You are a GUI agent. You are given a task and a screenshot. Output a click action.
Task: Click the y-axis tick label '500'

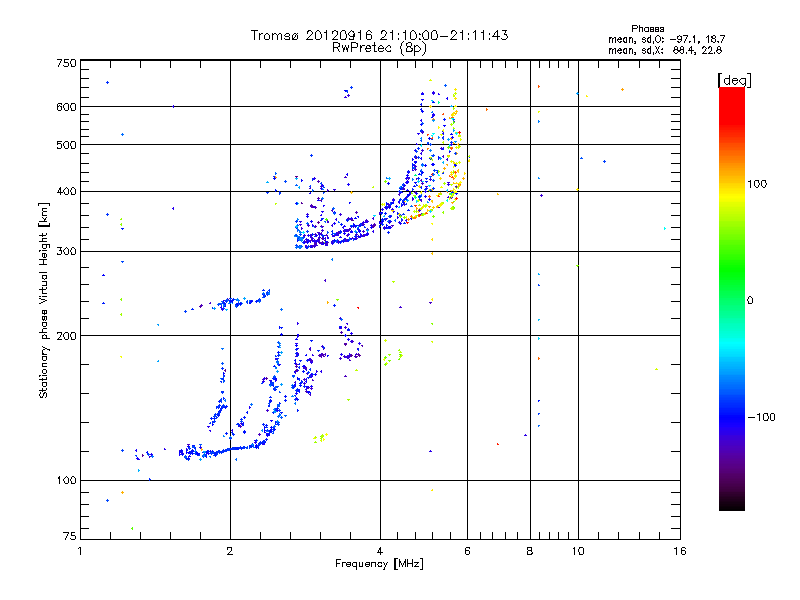pyautogui.click(x=66, y=145)
